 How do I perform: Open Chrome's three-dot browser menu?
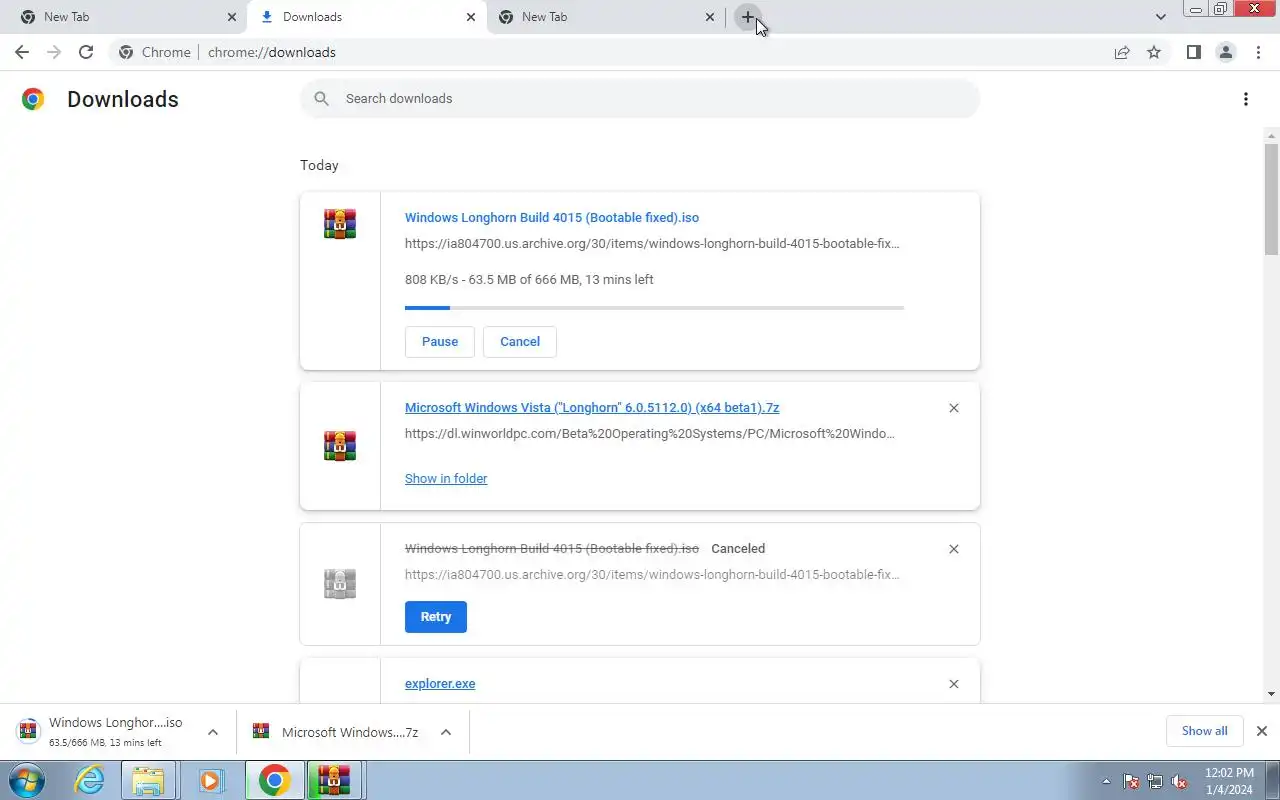(1258, 52)
